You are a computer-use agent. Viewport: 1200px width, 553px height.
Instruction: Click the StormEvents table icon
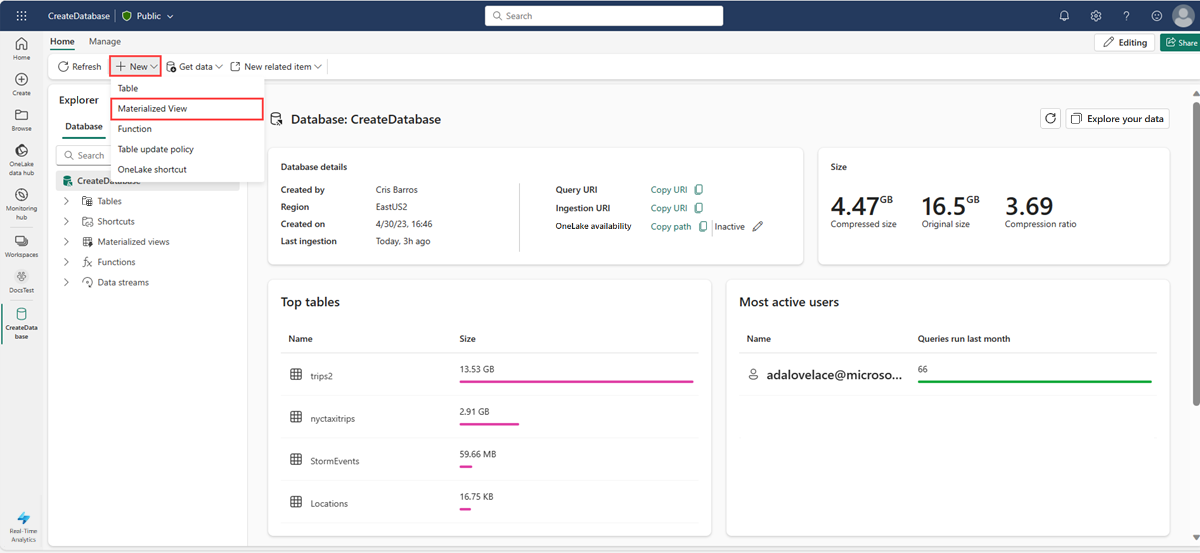click(x=296, y=460)
